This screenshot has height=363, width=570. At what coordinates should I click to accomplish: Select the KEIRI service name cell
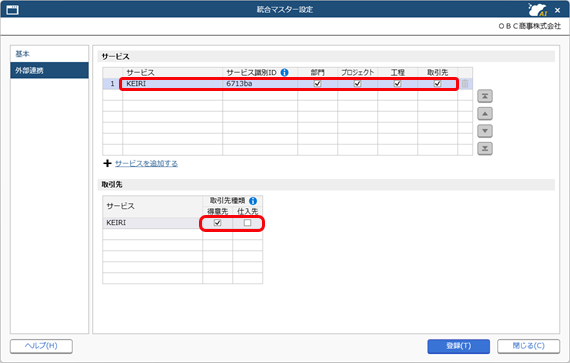click(172, 84)
